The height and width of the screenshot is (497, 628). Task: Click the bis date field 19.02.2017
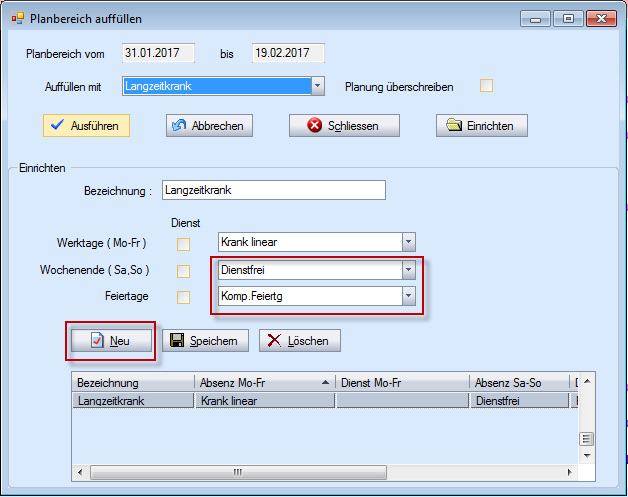coord(288,53)
